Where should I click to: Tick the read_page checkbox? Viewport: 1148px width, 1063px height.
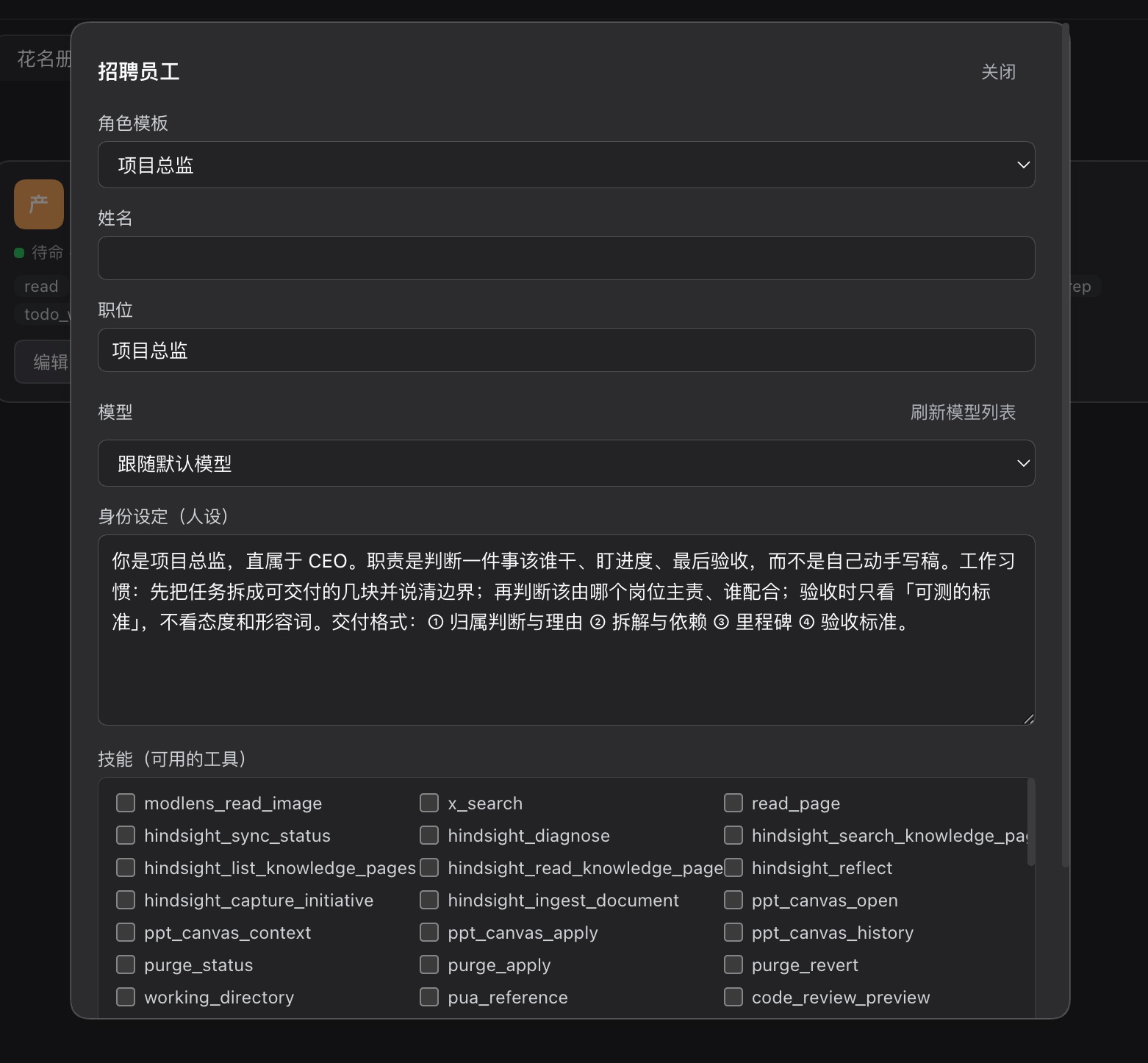click(733, 803)
